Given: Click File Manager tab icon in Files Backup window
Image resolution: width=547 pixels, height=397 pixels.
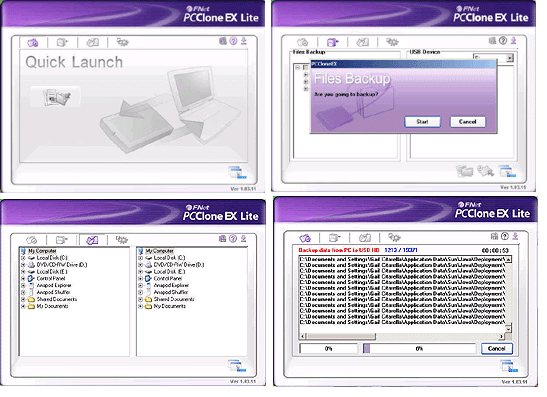Looking at the screenshot, I should click(x=362, y=42).
